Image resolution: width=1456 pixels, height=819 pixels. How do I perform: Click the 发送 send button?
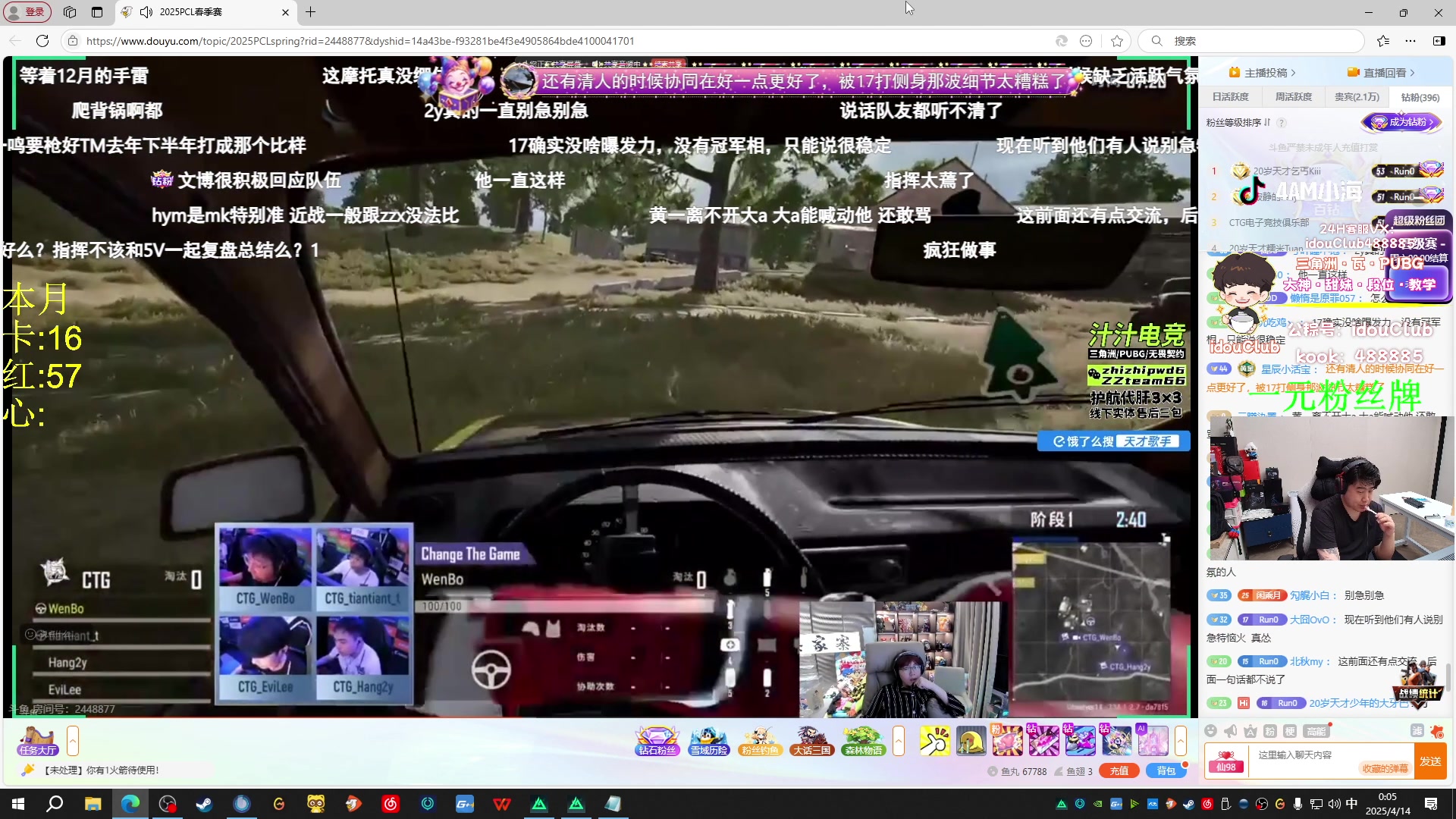tap(1430, 761)
